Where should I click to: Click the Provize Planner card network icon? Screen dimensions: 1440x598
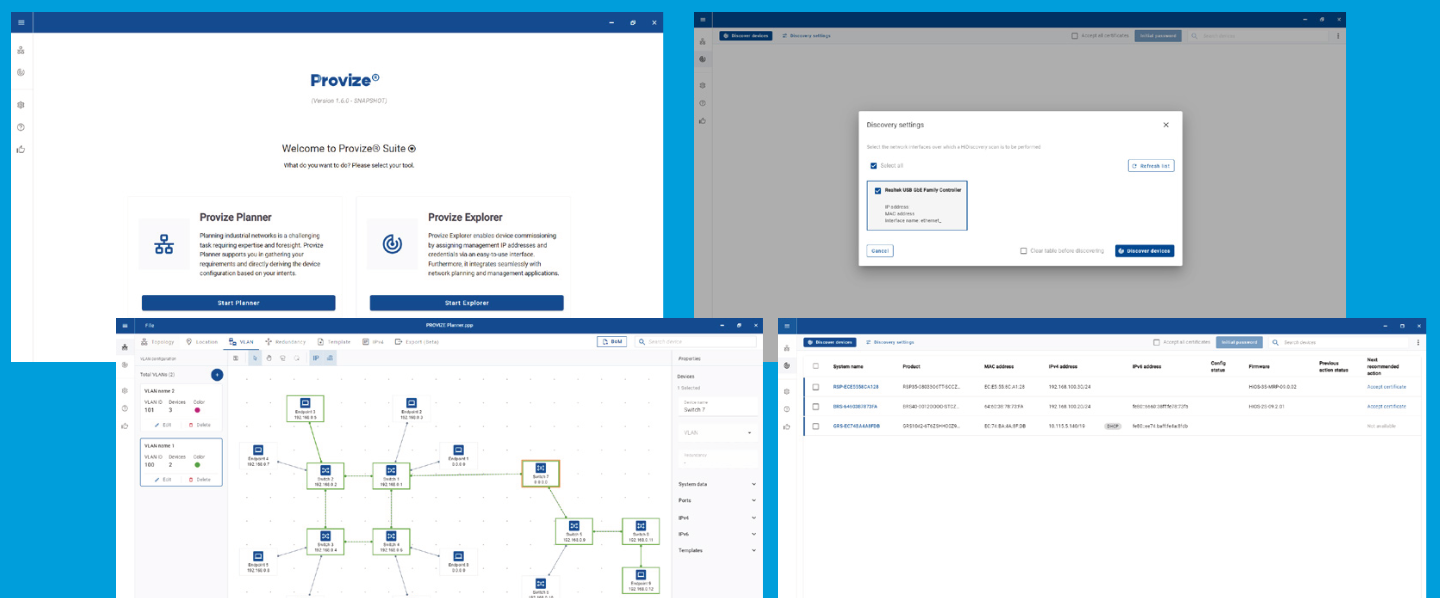click(164, 244)
